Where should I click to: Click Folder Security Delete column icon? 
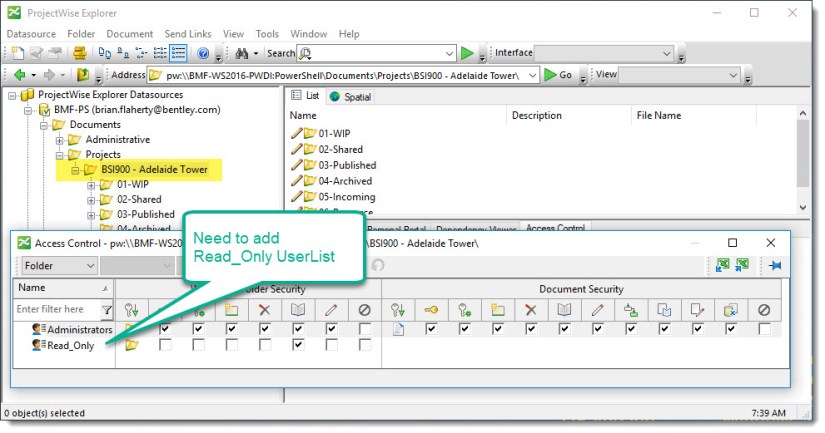coord(265,310)
